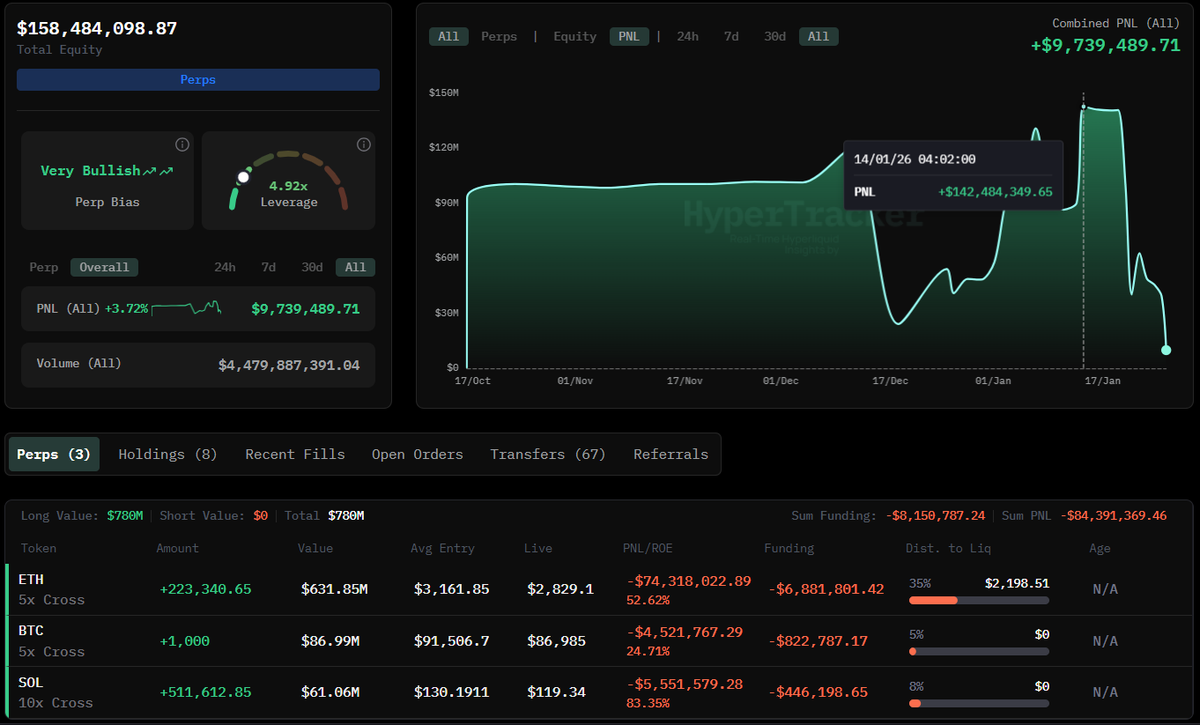Click the endpoint dot on the PNL chart line
The width and height of the screenshot is (1200, 725).
pos(1166,350)
